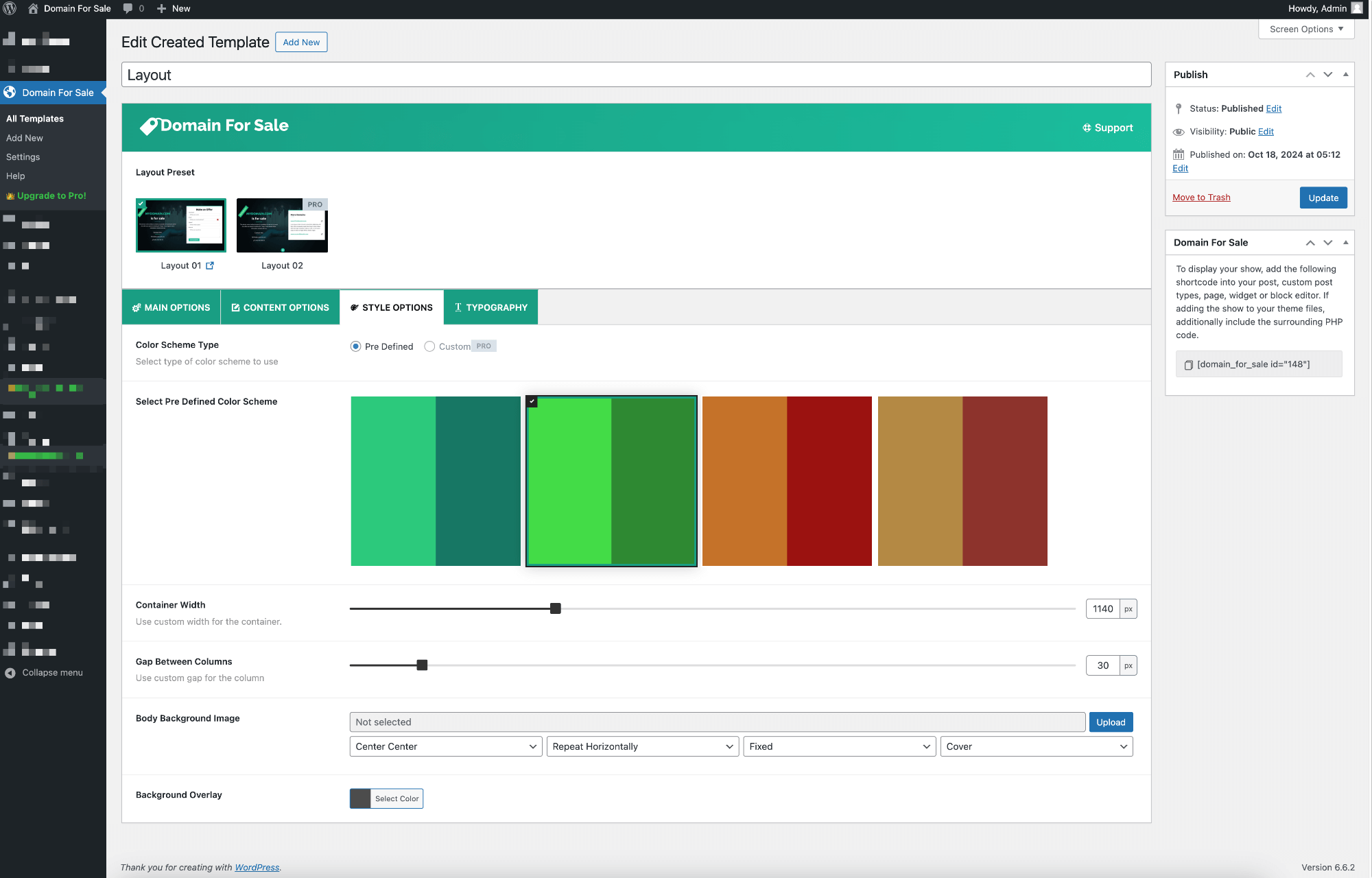Open the site home icon in admin bar
The image size is (1372, 878).
33,8
